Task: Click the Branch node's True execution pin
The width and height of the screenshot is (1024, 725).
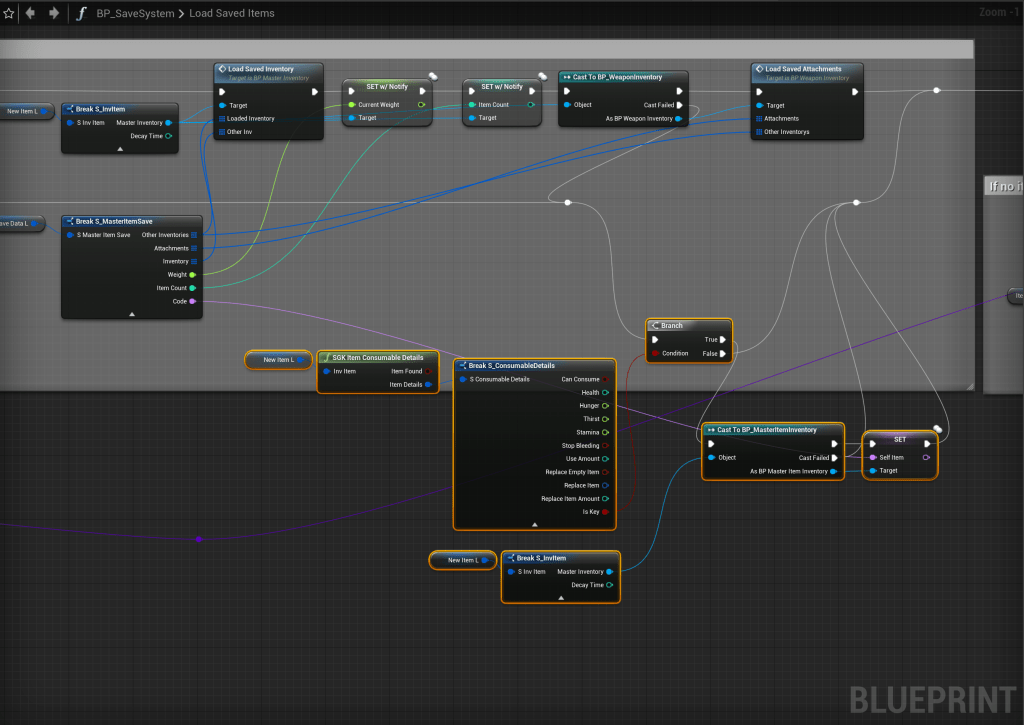Action: tap(723, 340)
